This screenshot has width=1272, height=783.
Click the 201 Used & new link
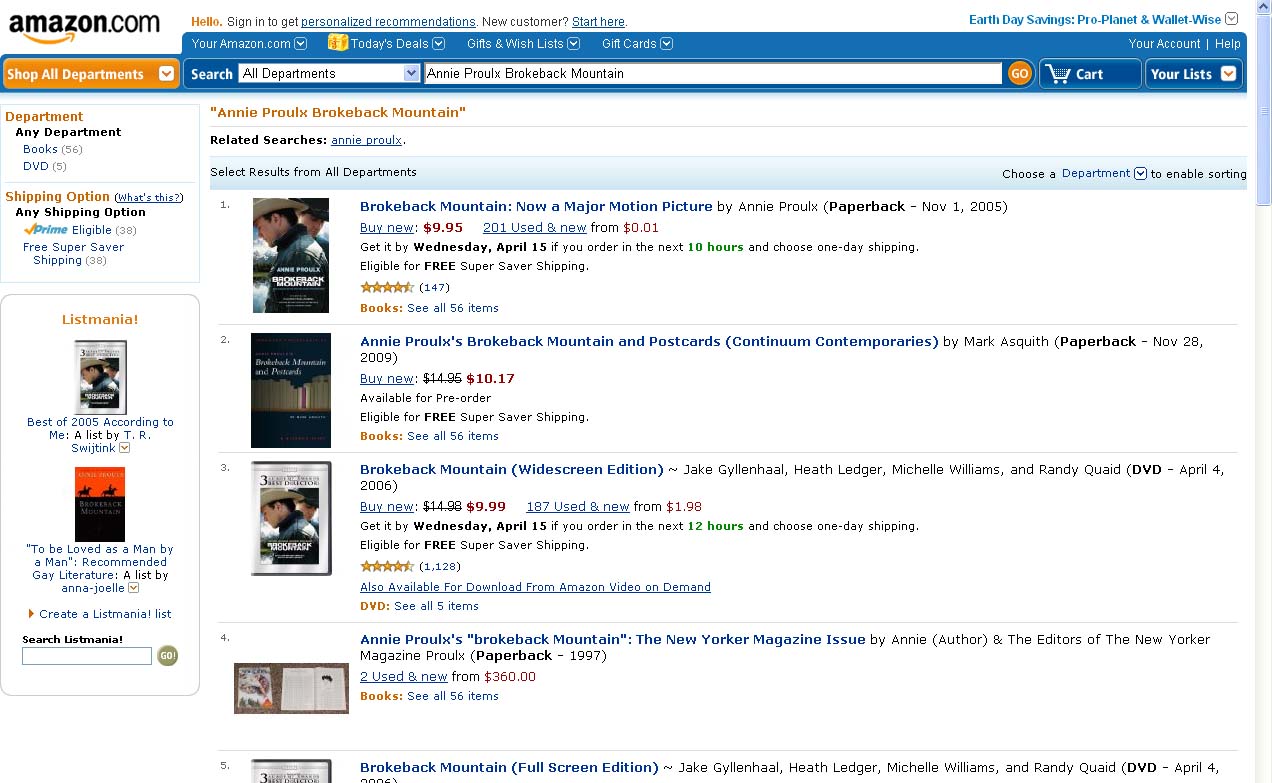[534, 228]
